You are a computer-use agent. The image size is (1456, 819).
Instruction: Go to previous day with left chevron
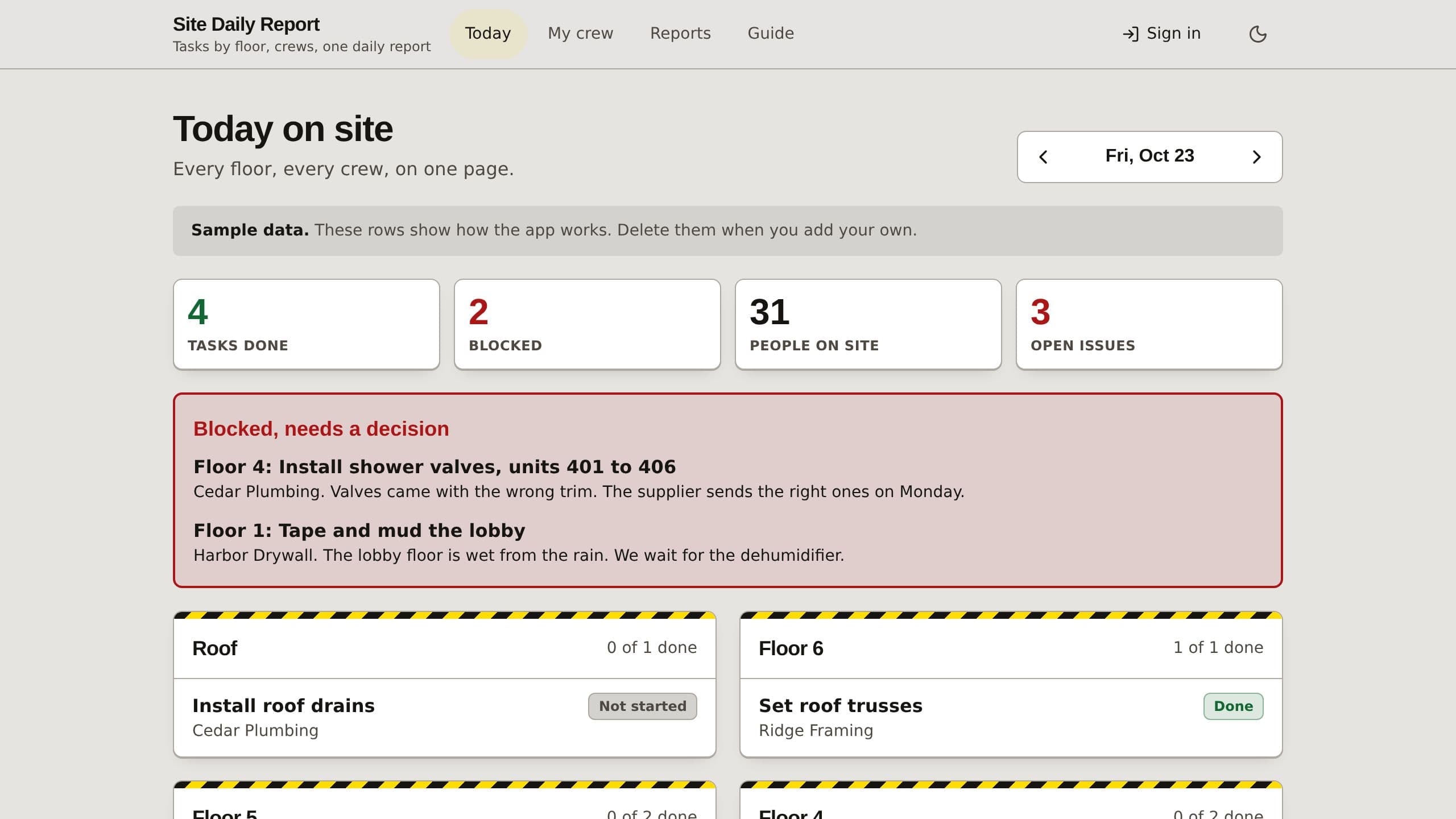click(1043, 157)
